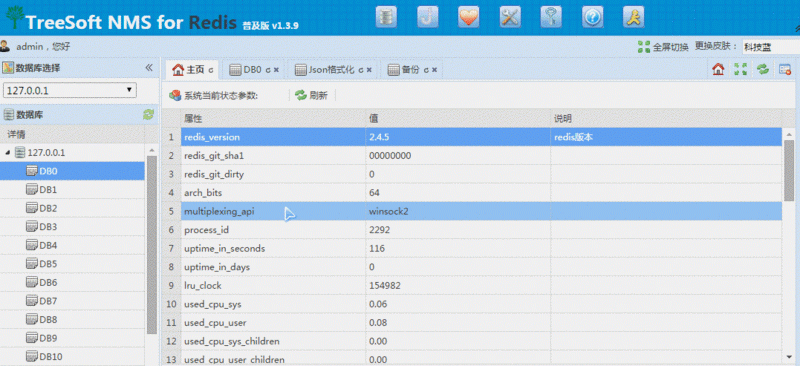Click the database server icon in header
Screen dimensions: 800x366
pyautogui.click(x=386, y=17)
